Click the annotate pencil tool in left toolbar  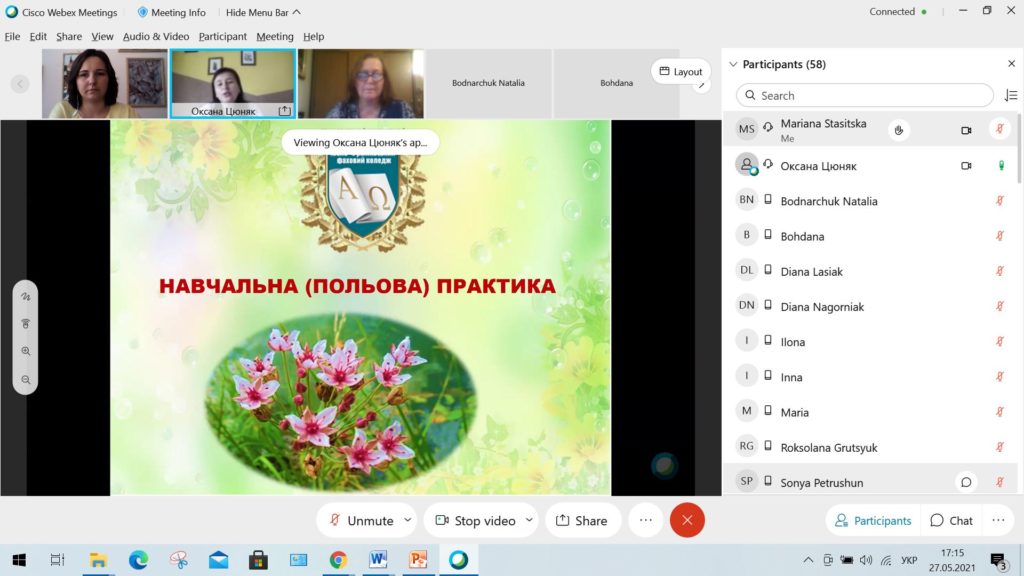coord(26,297)
